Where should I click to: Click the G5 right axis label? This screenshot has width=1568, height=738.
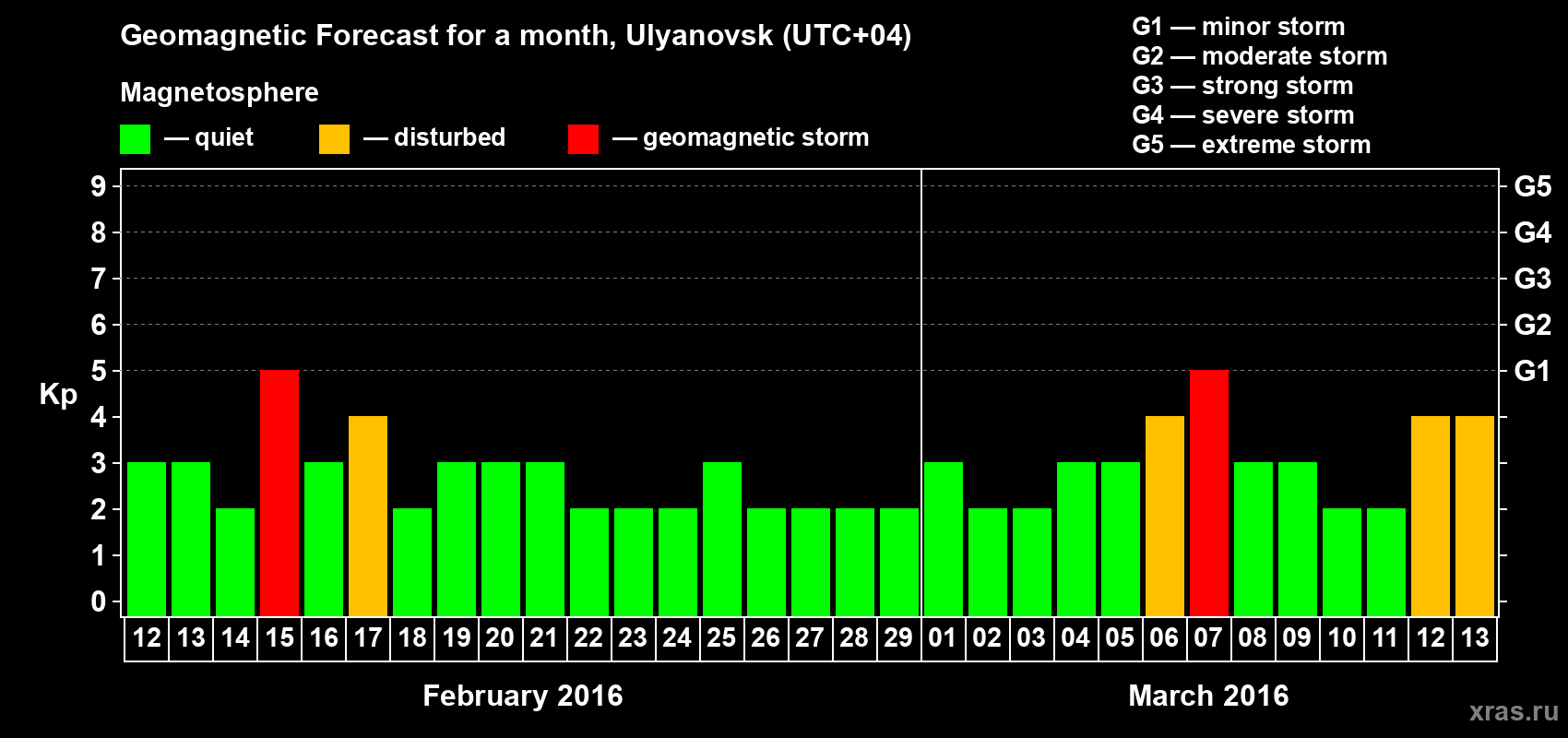(1532, 186)
